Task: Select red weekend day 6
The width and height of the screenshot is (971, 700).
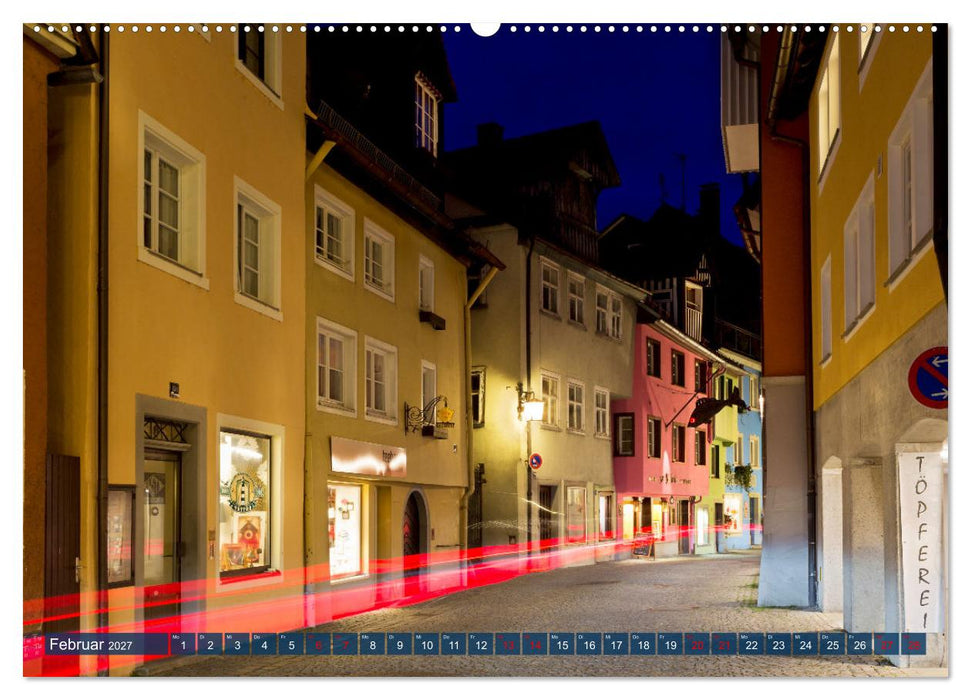Action: [318, 644]
